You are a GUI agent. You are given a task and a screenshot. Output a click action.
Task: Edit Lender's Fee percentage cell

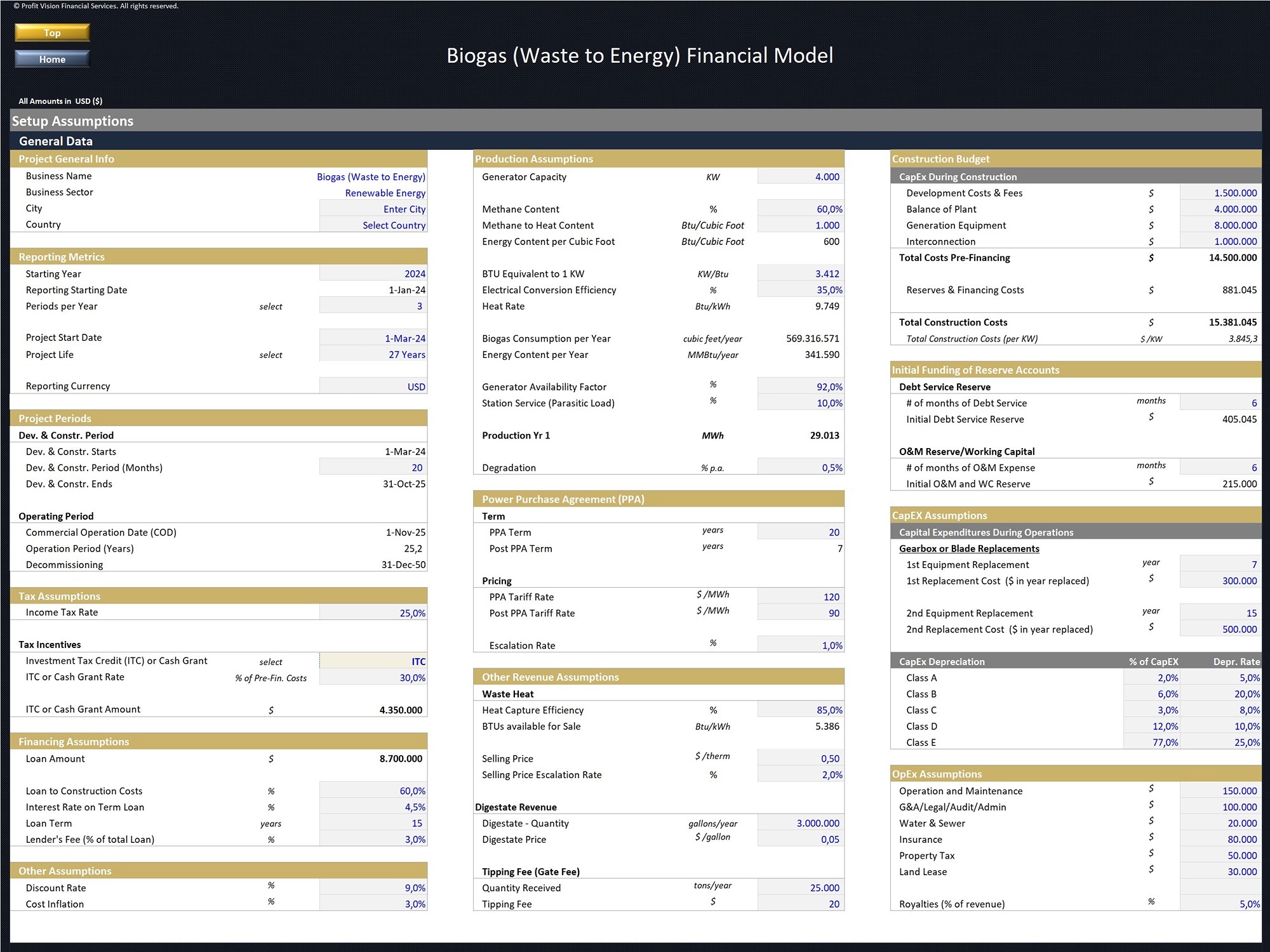pos(373,840)
